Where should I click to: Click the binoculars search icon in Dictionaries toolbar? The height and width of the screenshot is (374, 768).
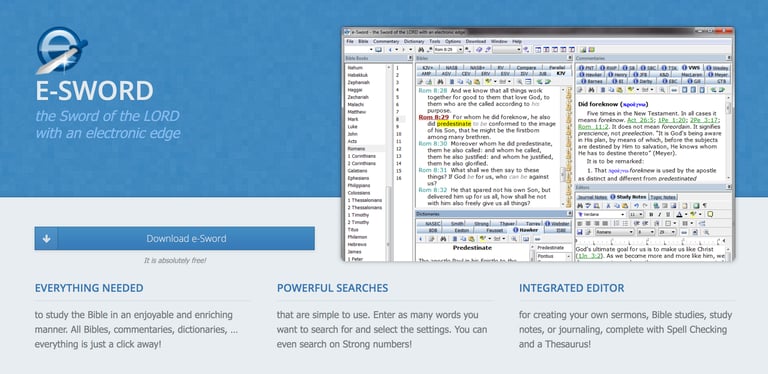click(443, 239)
